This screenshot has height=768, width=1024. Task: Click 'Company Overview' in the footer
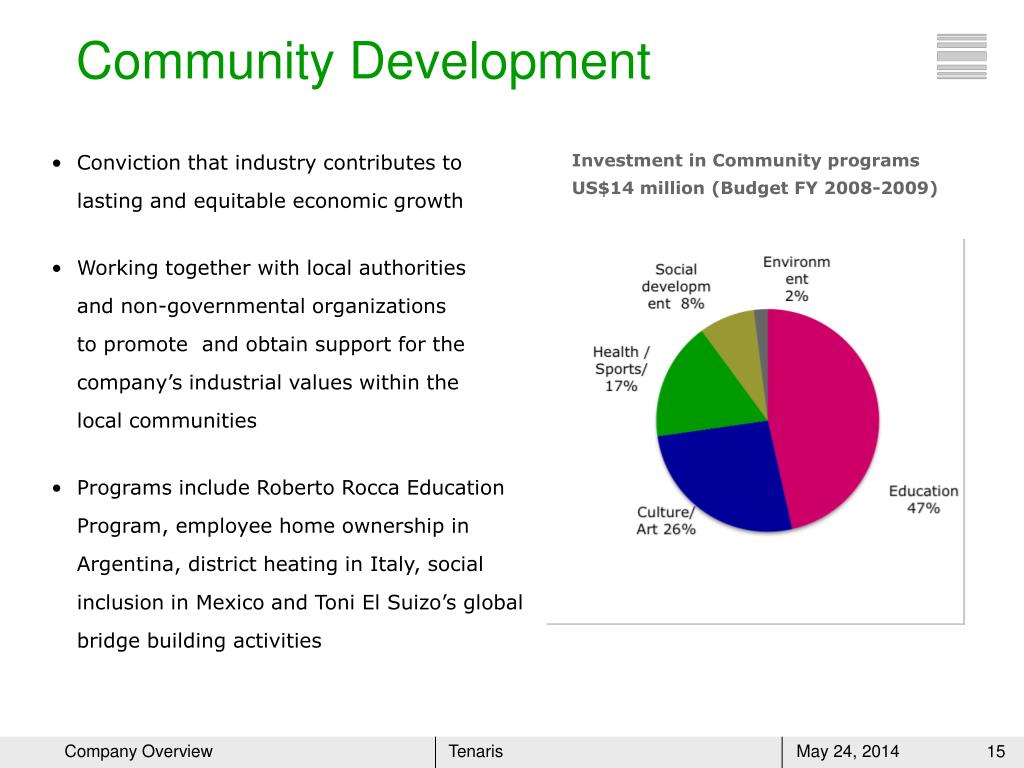tap(138, 752)
